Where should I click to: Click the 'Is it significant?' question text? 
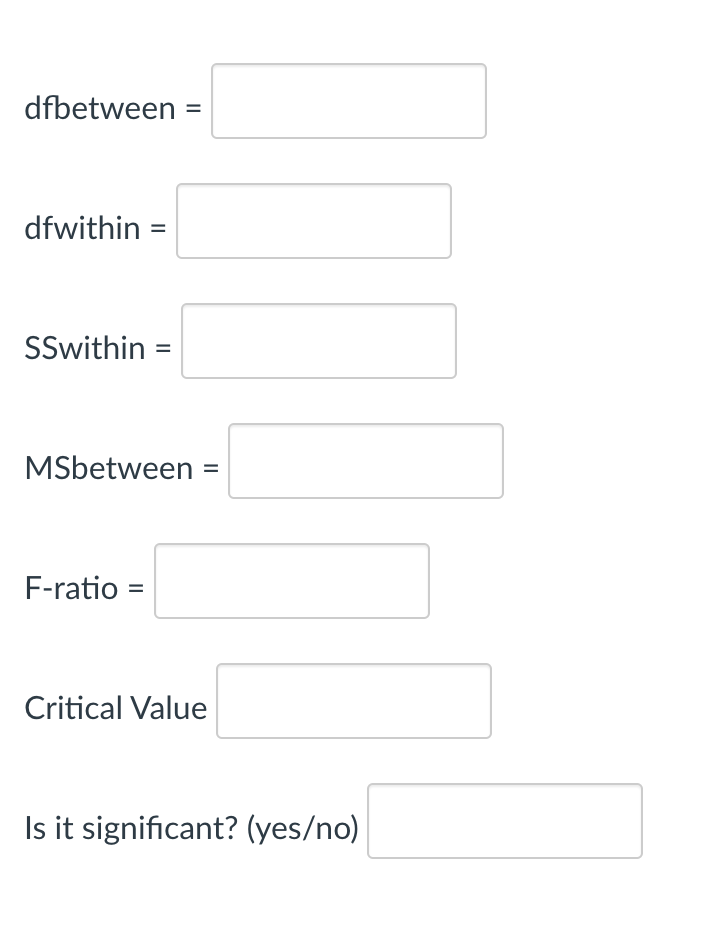(x=190, y=828)
